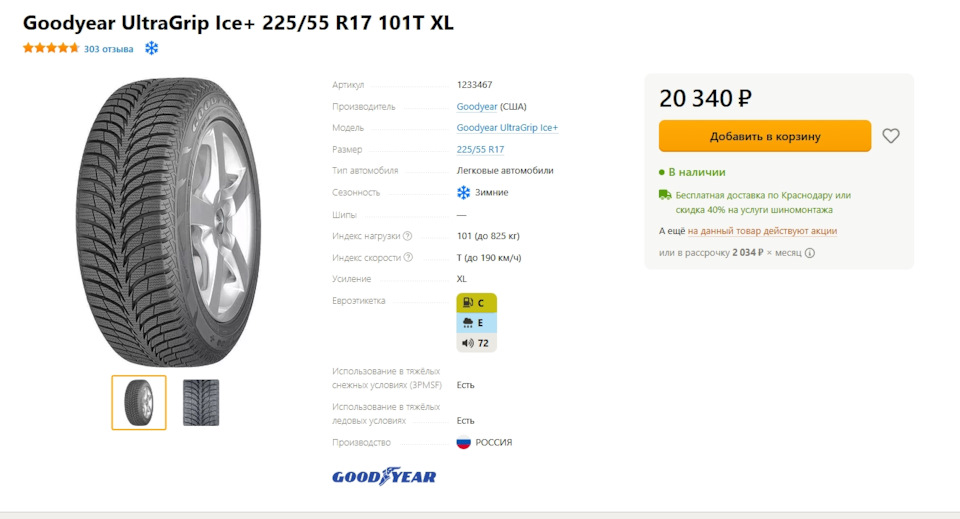Click fuel efficiency C eurolabel badge

coord(476,303)
